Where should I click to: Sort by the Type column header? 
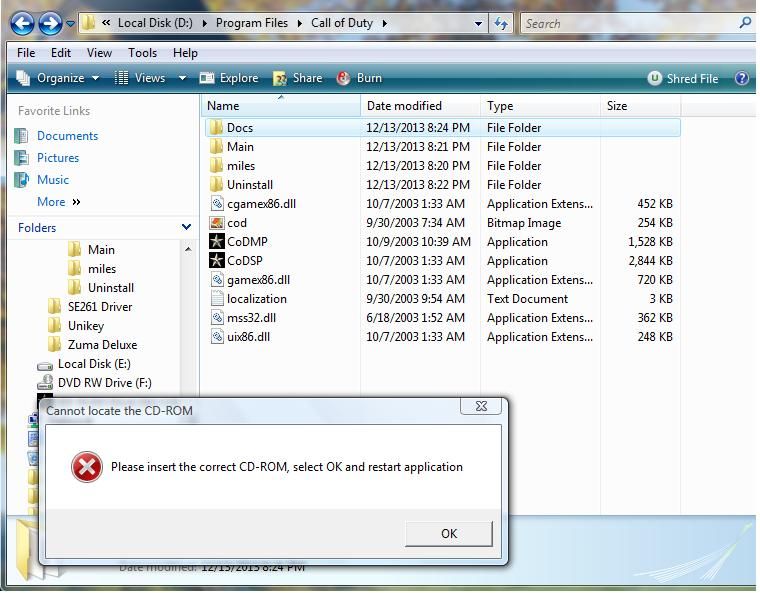(x=540, y=106)
